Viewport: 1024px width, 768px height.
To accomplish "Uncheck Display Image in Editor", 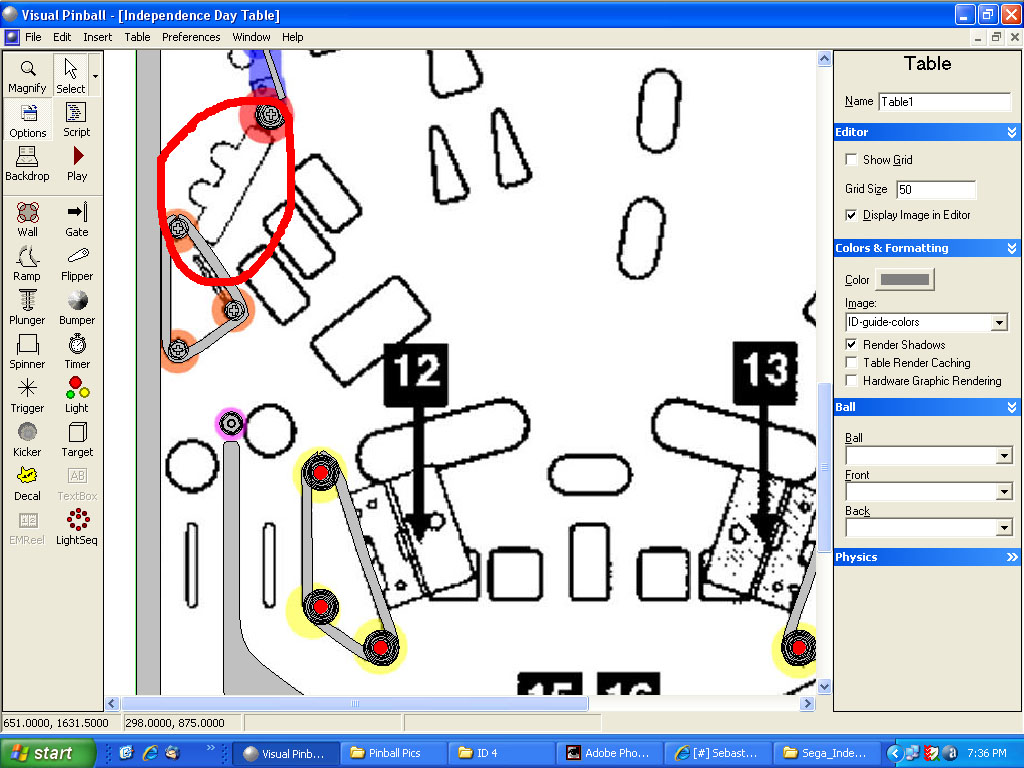I will 851,215.
